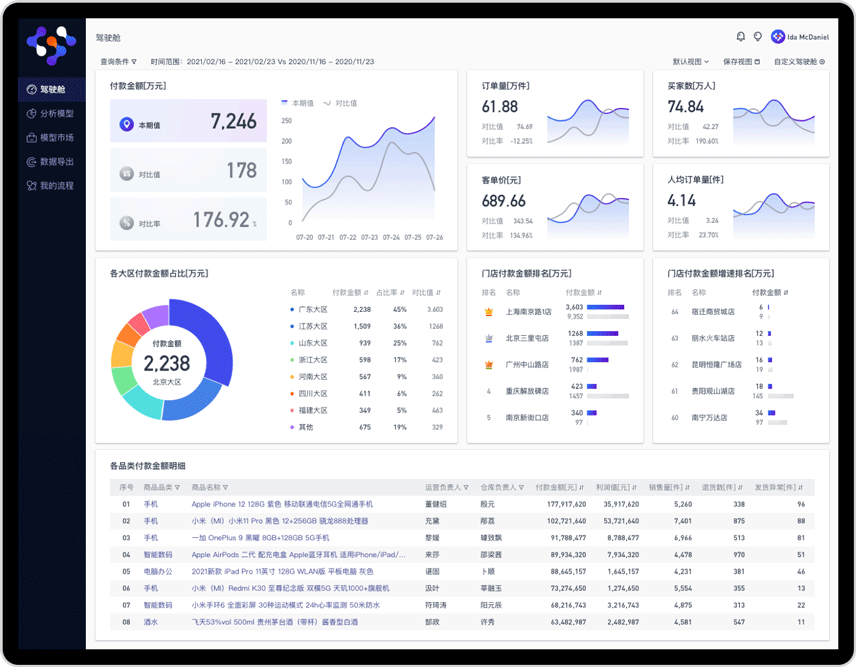Toggle 福建大区 legend dot
Image resolution: width=856 pixels, height=667 pixels.
pyautogui.click(x=292, y=410)
